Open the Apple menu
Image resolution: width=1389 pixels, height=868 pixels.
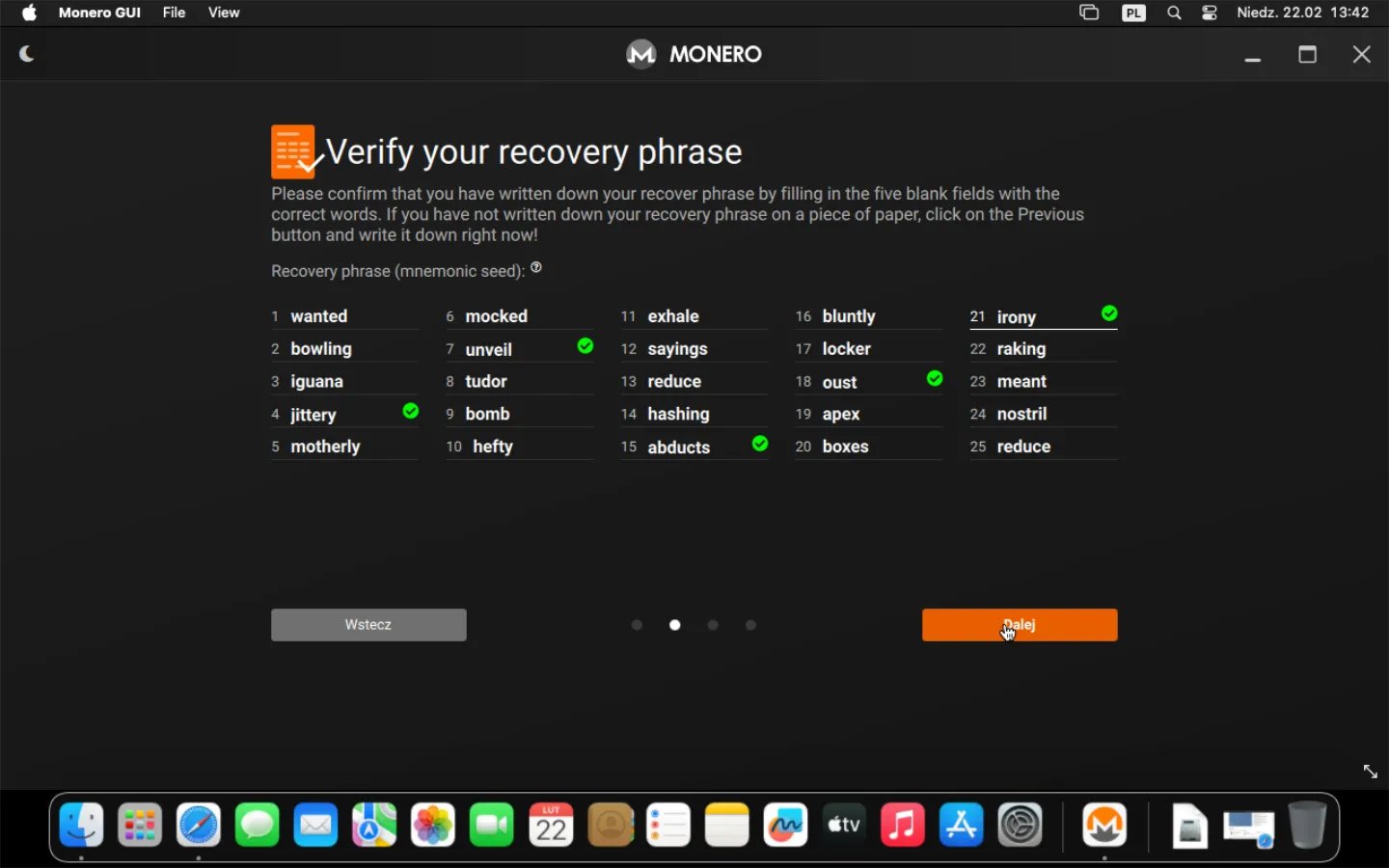click(30, 13)
